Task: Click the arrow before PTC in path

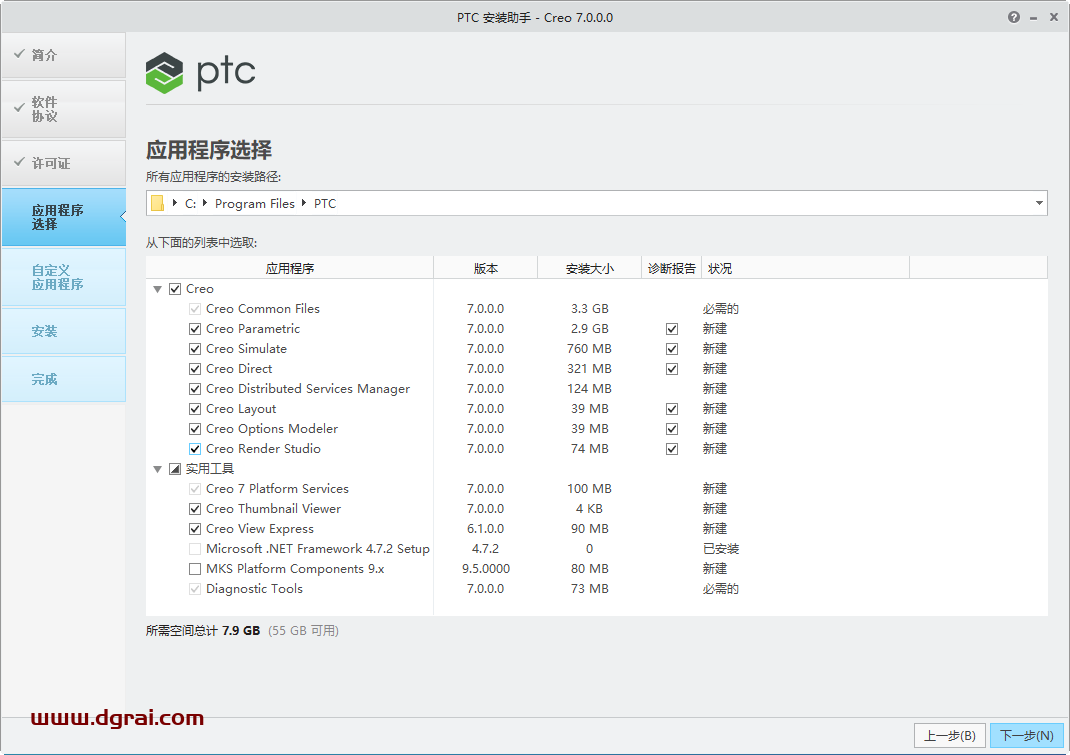Action: (304, 203)
